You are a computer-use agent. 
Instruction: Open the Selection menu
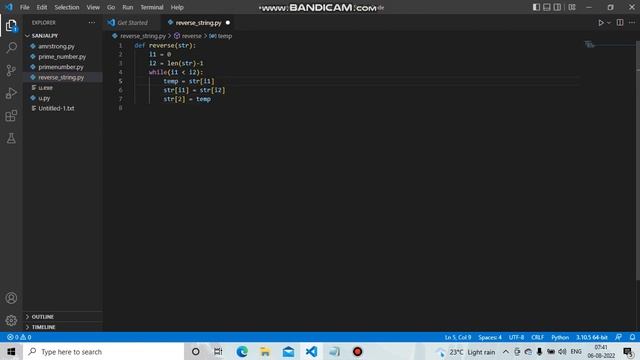(x=67, y=7)
